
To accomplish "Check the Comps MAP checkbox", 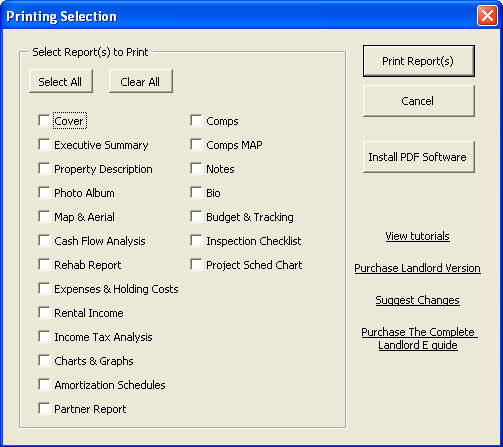I will (196, 145).
